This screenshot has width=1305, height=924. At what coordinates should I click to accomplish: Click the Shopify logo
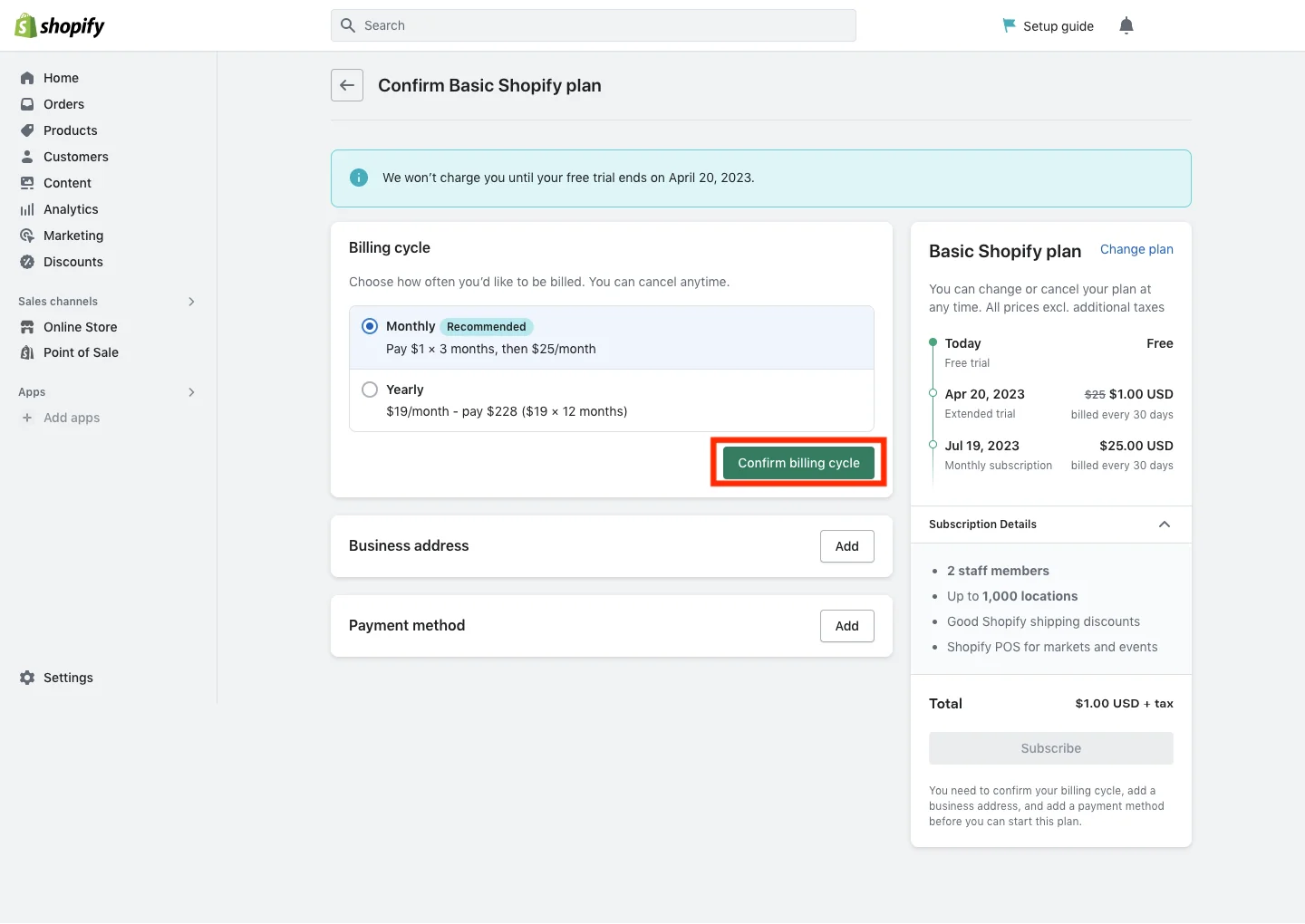pyautogui.click(x=60, y=26)
